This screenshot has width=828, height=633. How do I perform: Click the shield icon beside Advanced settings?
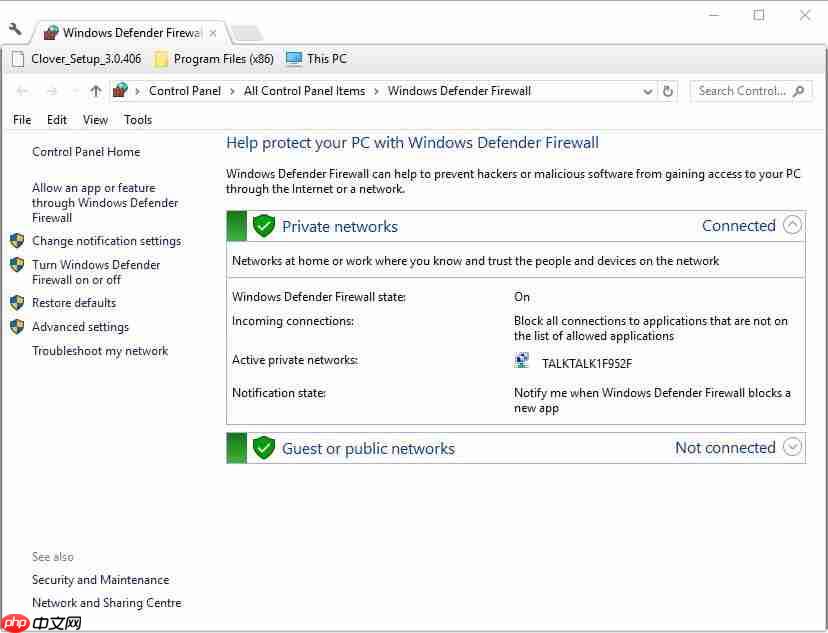tap(17, 327)
